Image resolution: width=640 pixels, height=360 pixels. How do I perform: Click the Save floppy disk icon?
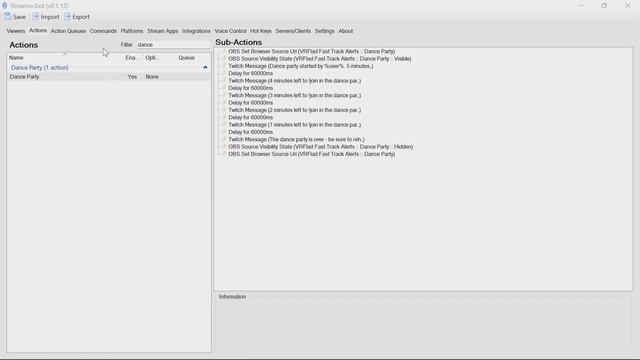[8, 17]
